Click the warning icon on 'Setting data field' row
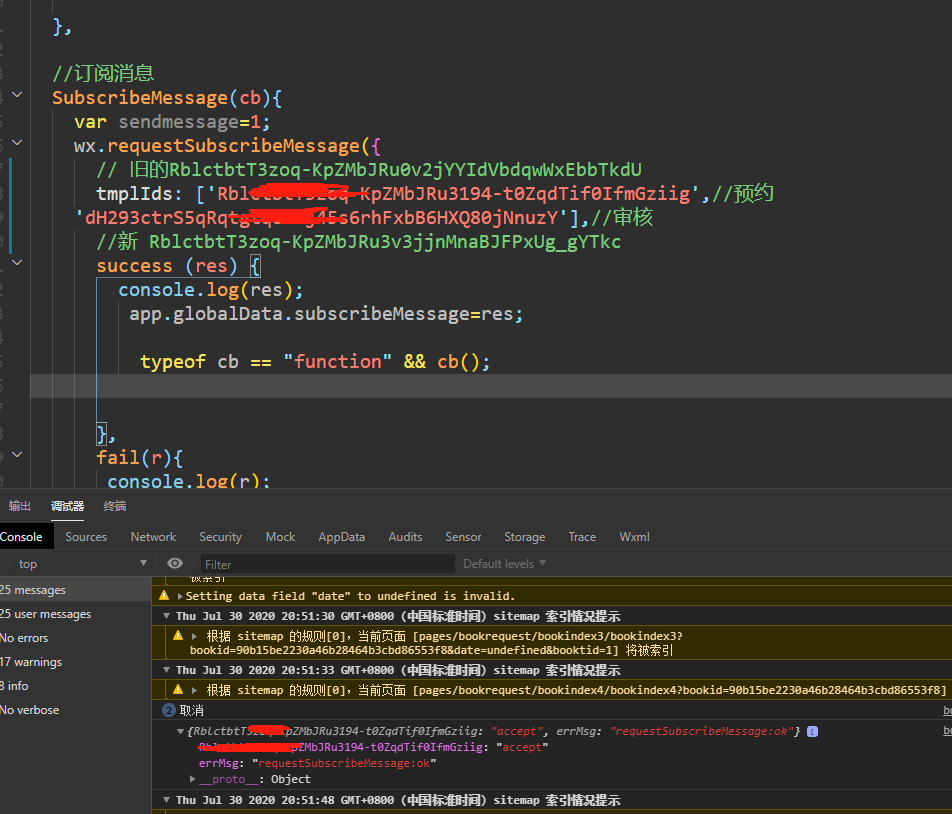The image size is (952, 814). [x=164, y=595]
